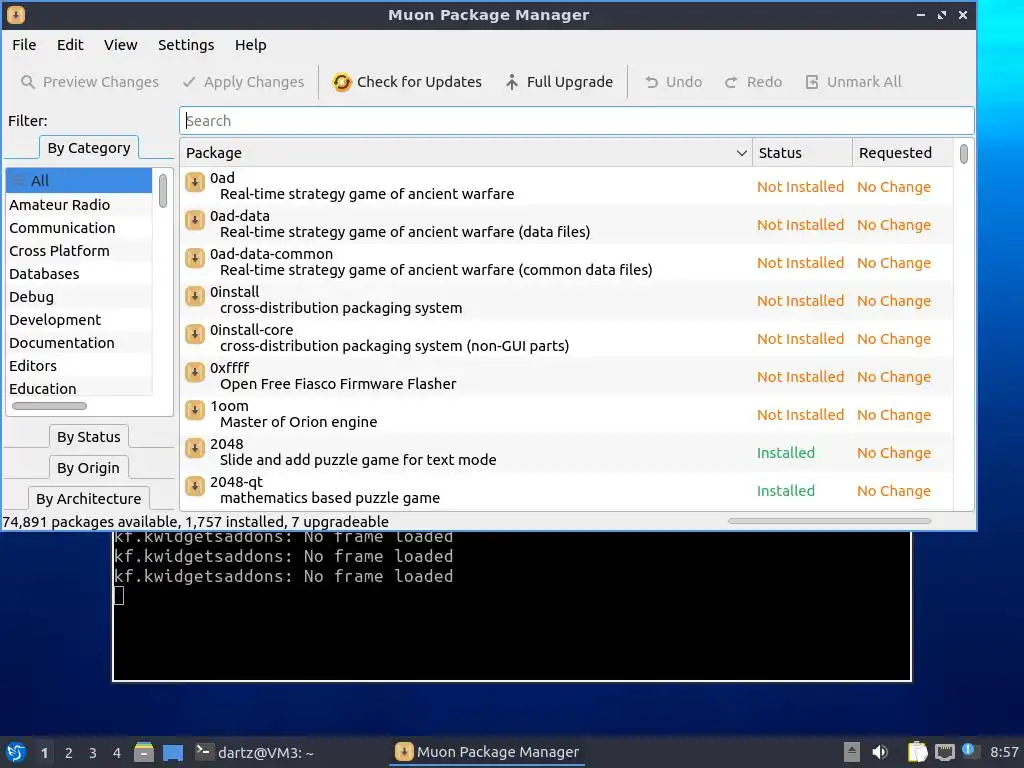Switch to the By Architecture filter tab
The height and width of the screenshot is (768, 1024).
pos(89,499)
